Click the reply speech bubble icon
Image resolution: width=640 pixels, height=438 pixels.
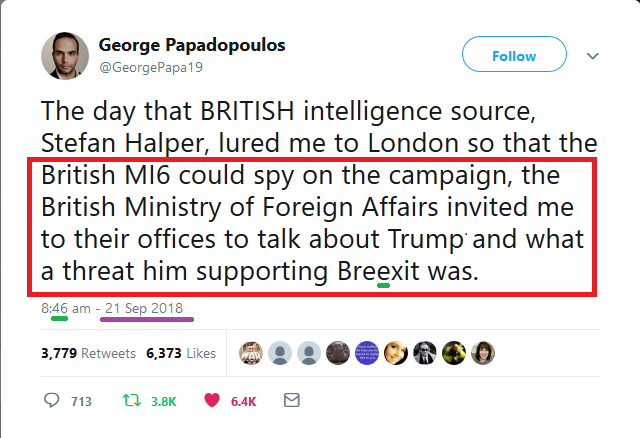(x=53, y=401)
